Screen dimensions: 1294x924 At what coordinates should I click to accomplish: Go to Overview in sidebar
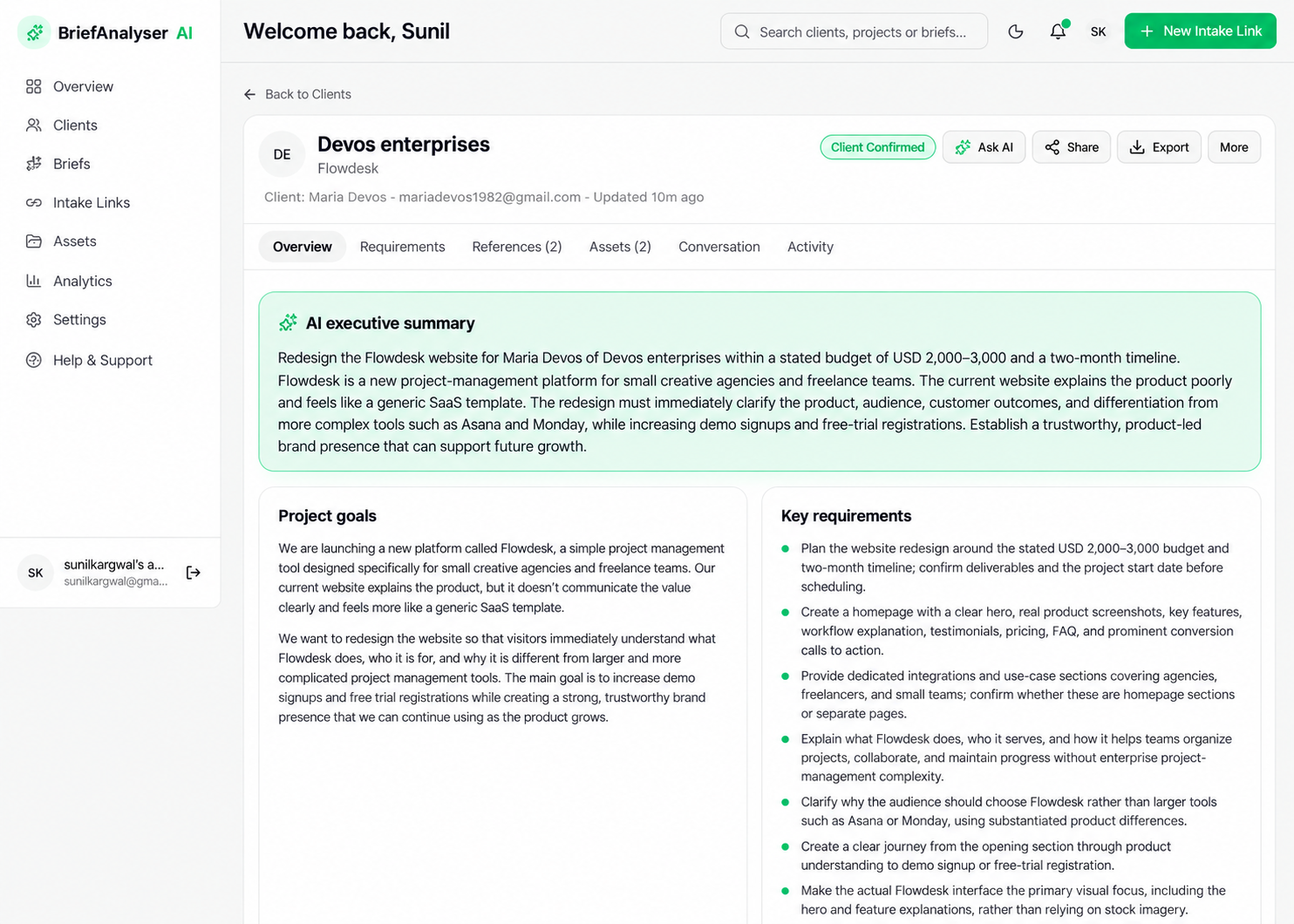pos(110,86)
